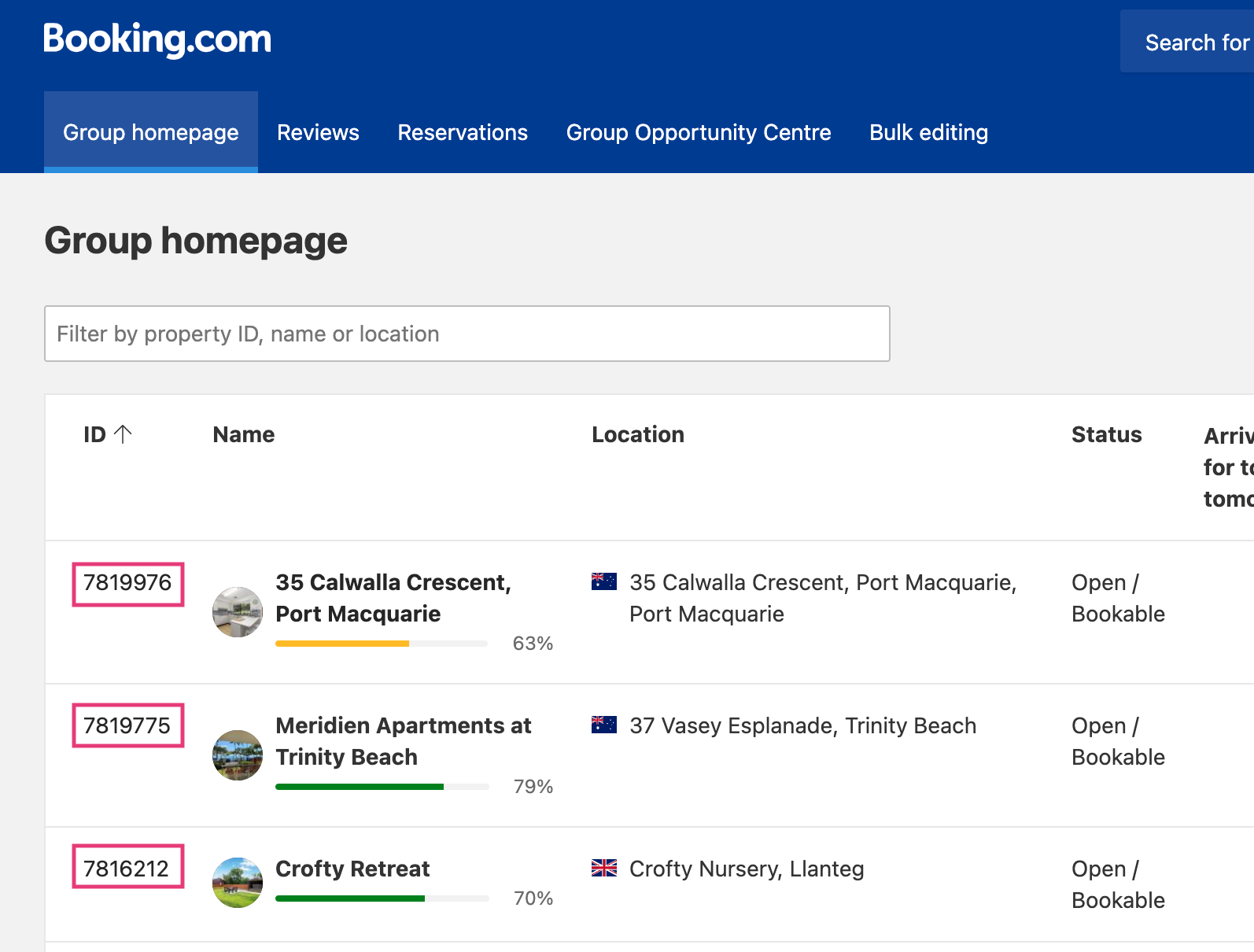Click Open / Bookable status for Calwalla Crescent
The height and width of the screenshot is (952, 1254).
[x=1118, y=598]
